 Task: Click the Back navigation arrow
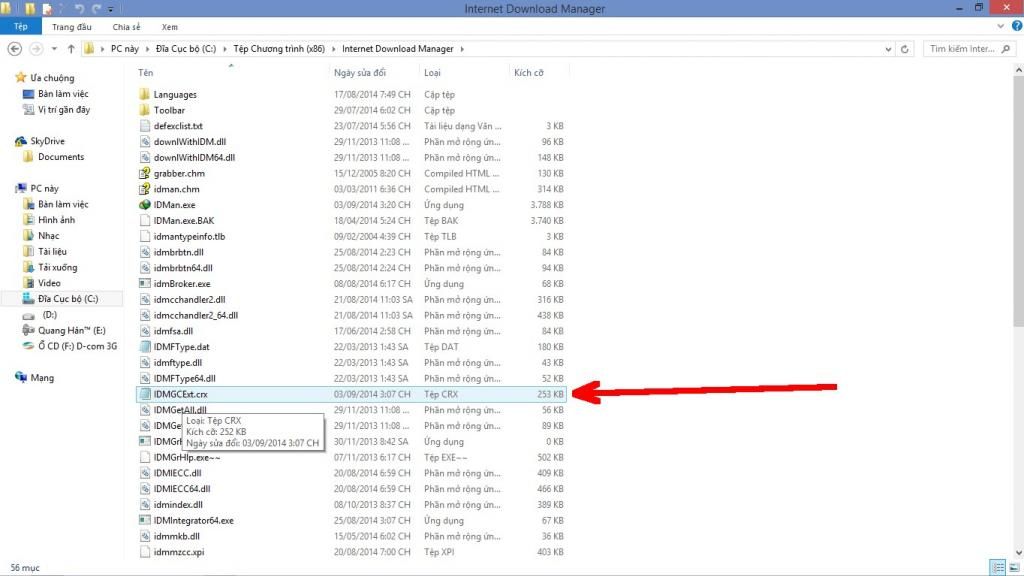click(x=14, y=49)
